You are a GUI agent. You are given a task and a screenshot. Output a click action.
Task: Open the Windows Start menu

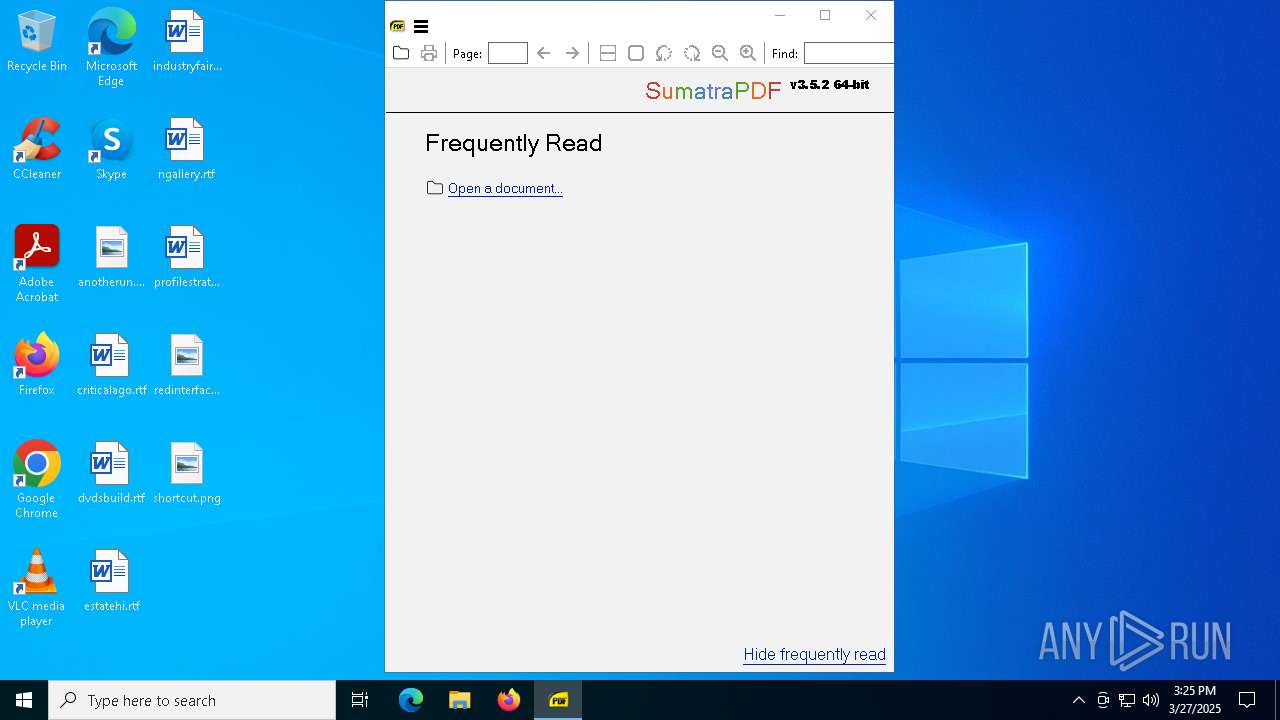coord(24,700)
